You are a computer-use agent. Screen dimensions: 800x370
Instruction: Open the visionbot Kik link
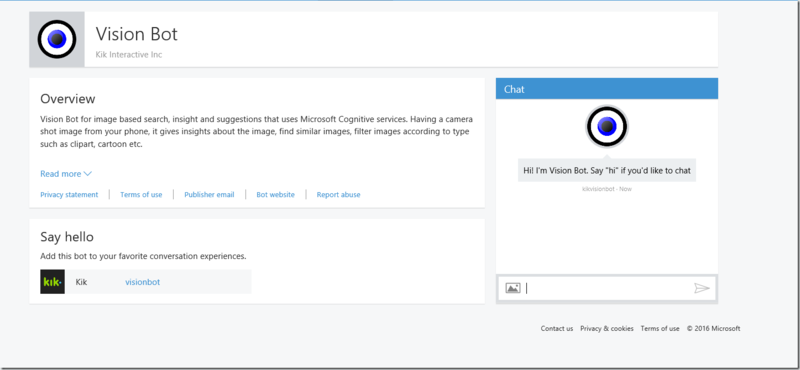[142, 282]
